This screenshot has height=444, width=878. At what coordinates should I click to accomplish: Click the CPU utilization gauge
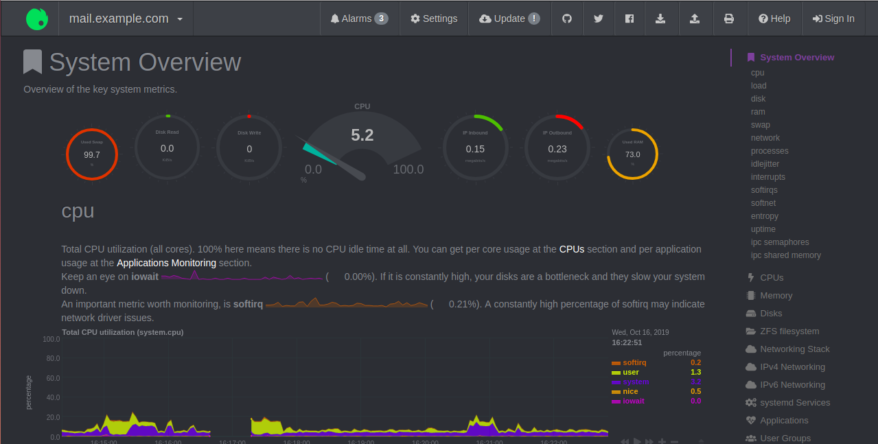click(362, 148)
